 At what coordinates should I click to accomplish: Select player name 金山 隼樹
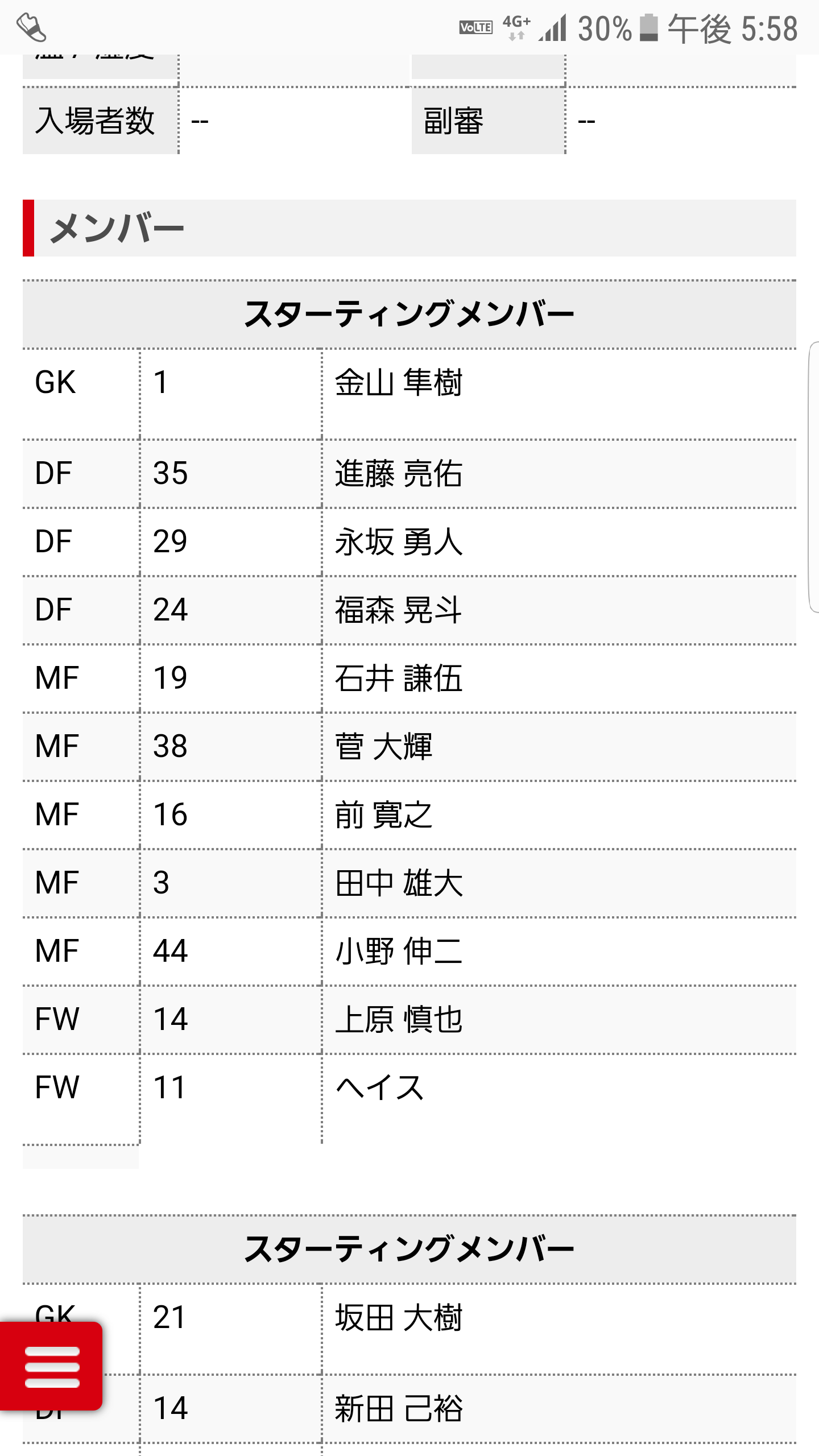pos(398,382)
